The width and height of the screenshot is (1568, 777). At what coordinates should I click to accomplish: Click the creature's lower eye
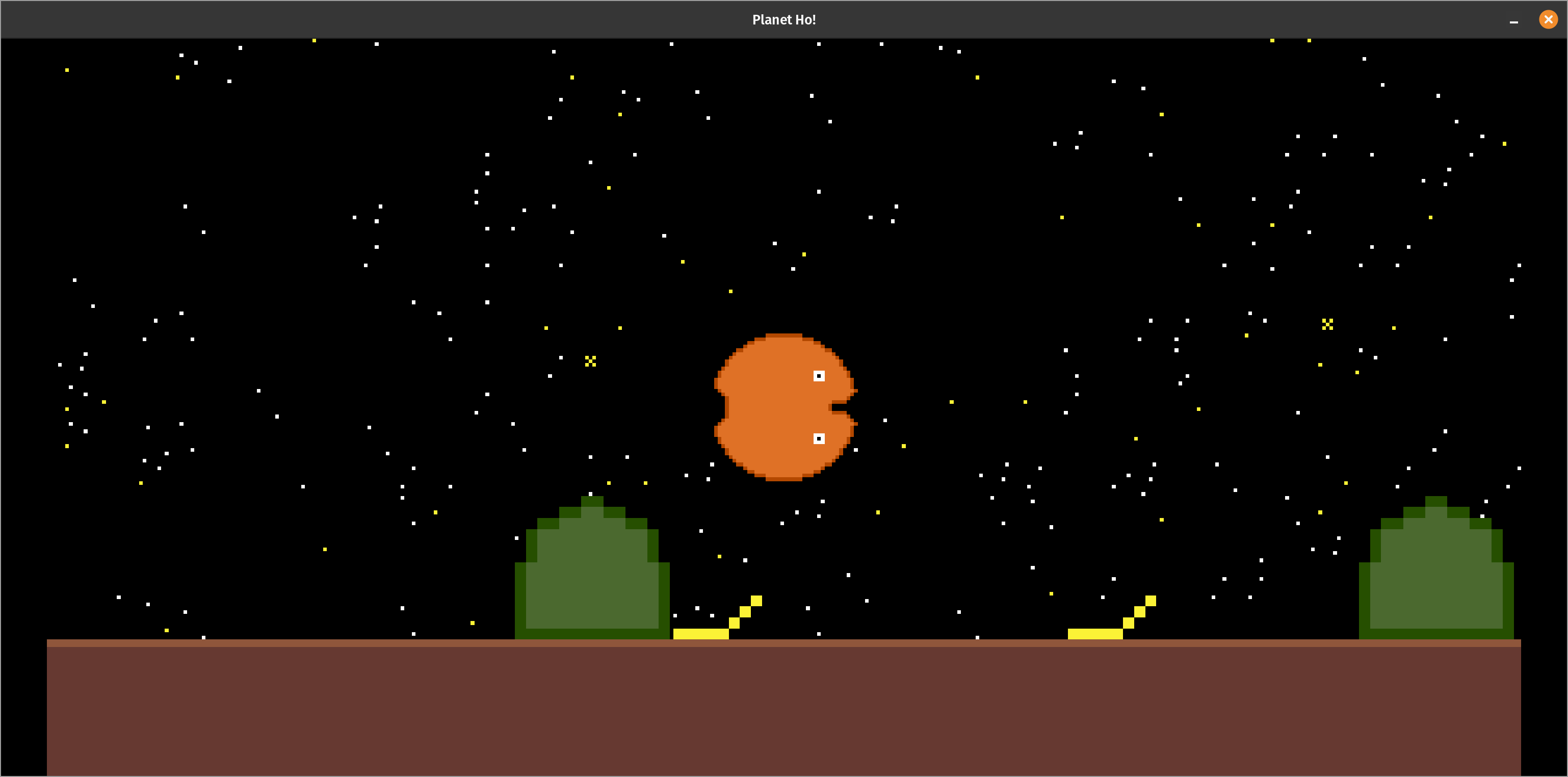pos(819,438)
